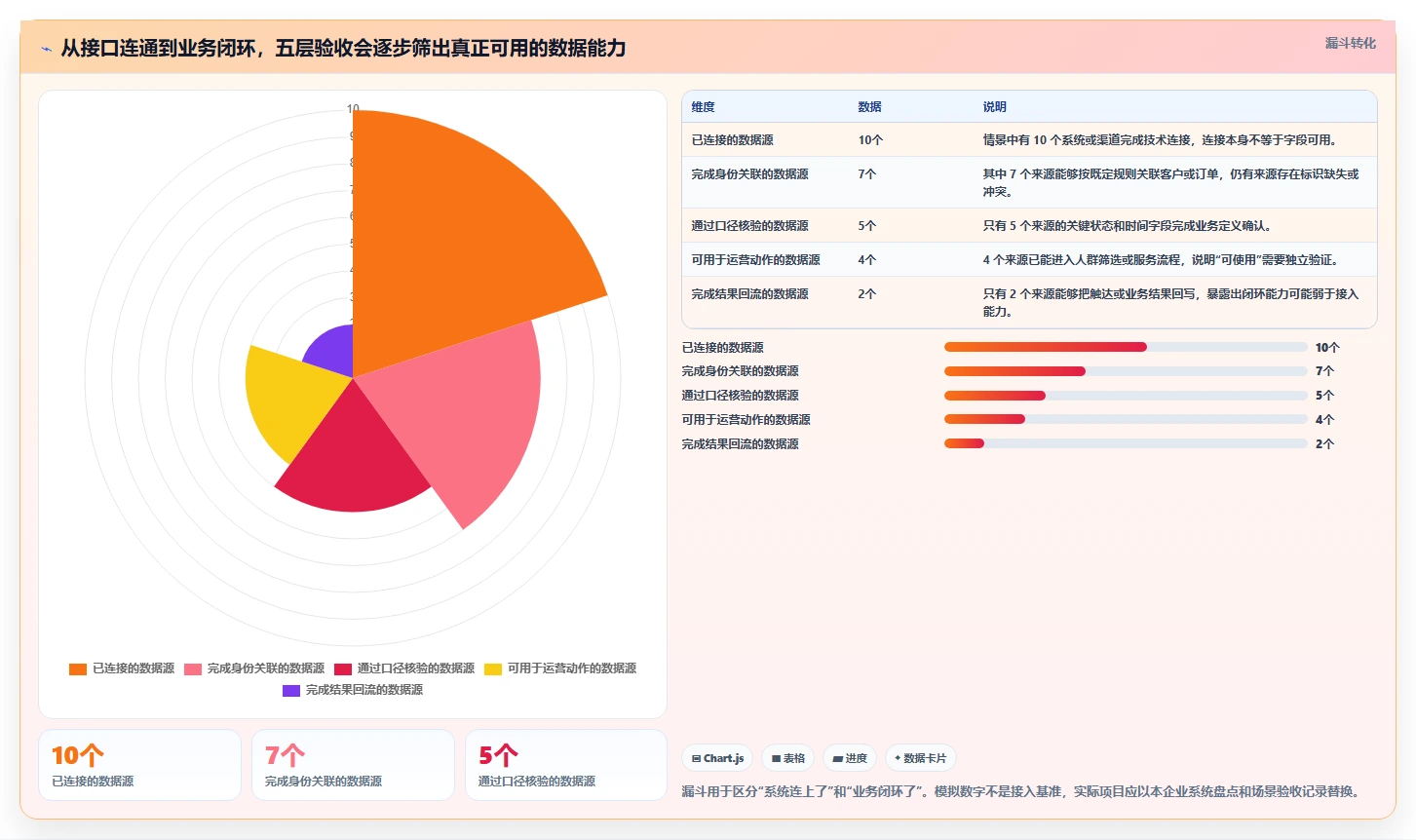Click the 7个 value in the table
Screen dimensions: 1416x840
point(867,174)
